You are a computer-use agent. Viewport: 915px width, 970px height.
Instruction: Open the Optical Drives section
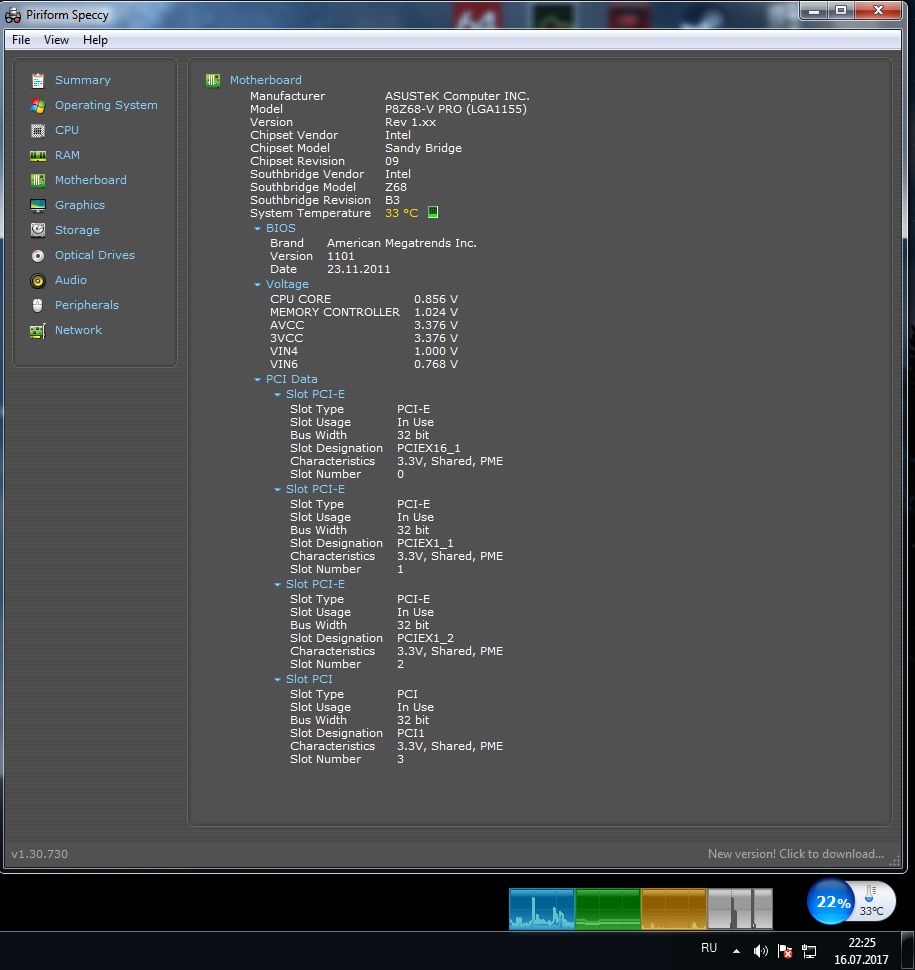(x=95, y=255)
